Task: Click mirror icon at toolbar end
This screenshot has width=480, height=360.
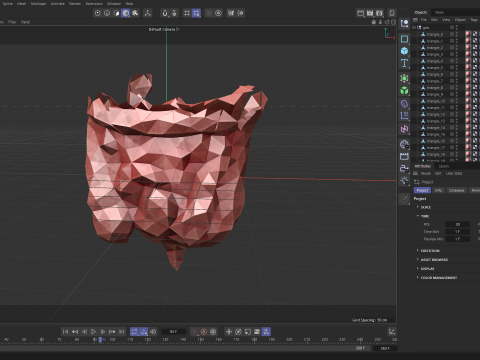Action: click(x=240, y=13)
